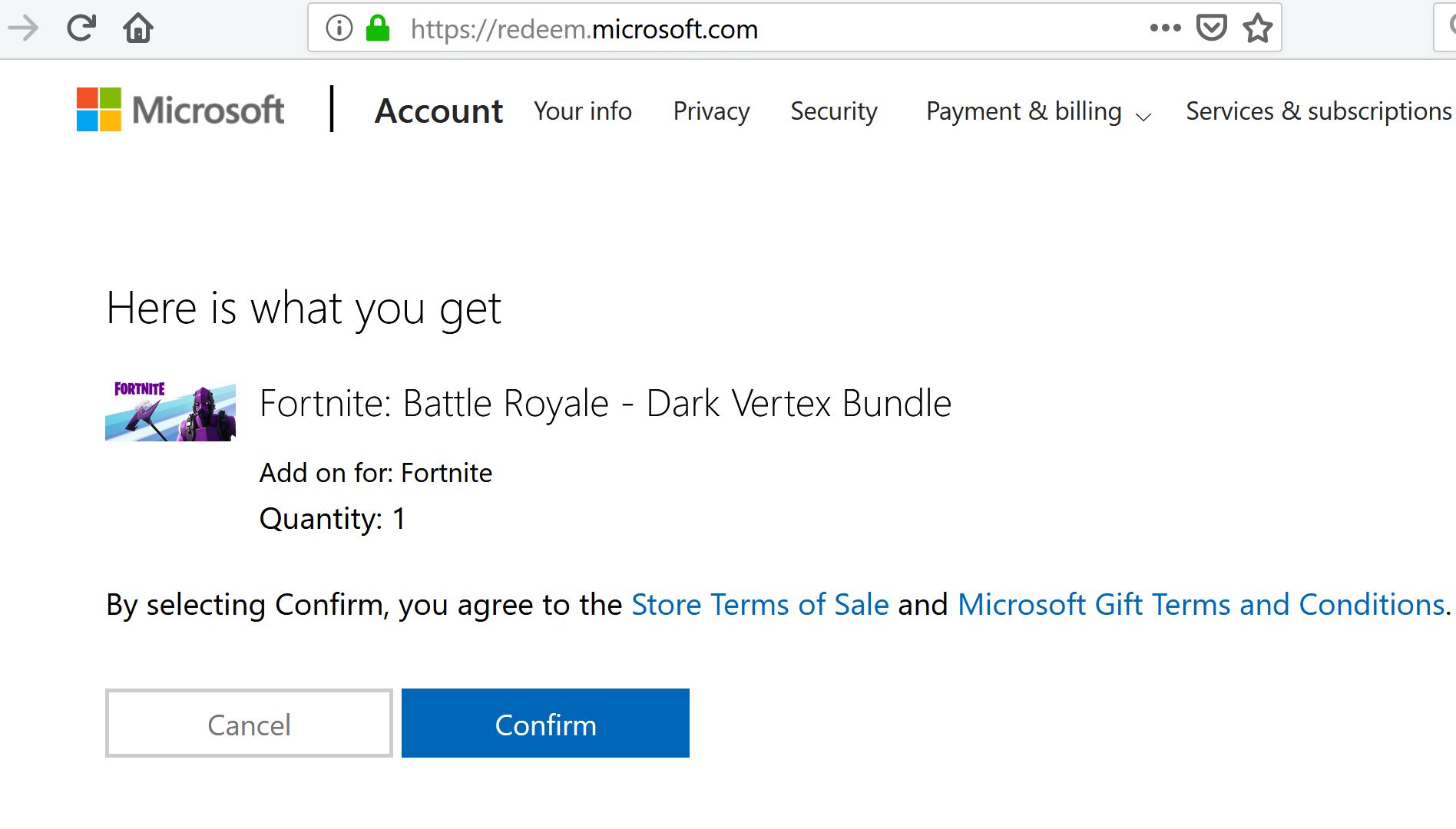Expand the Payment & billing dropdown

[x=1038, y=111]
